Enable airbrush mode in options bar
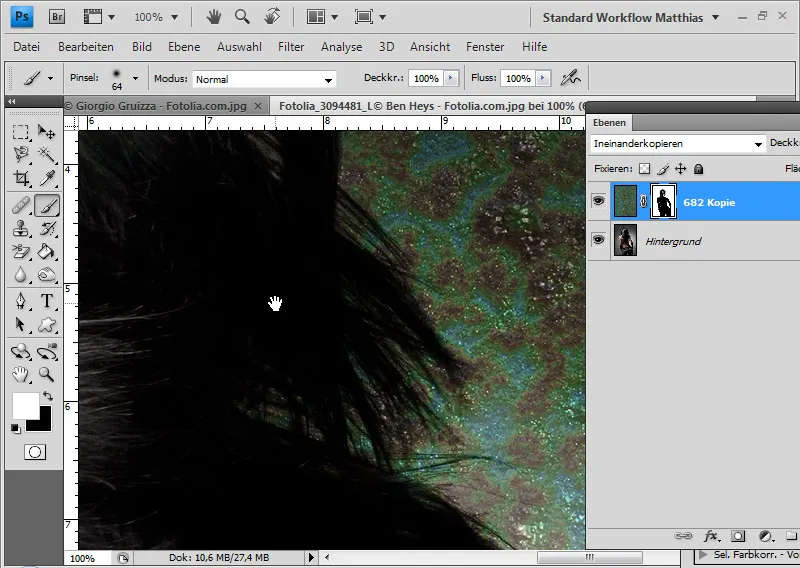The image size is (800, 568). tap(570, 78)
